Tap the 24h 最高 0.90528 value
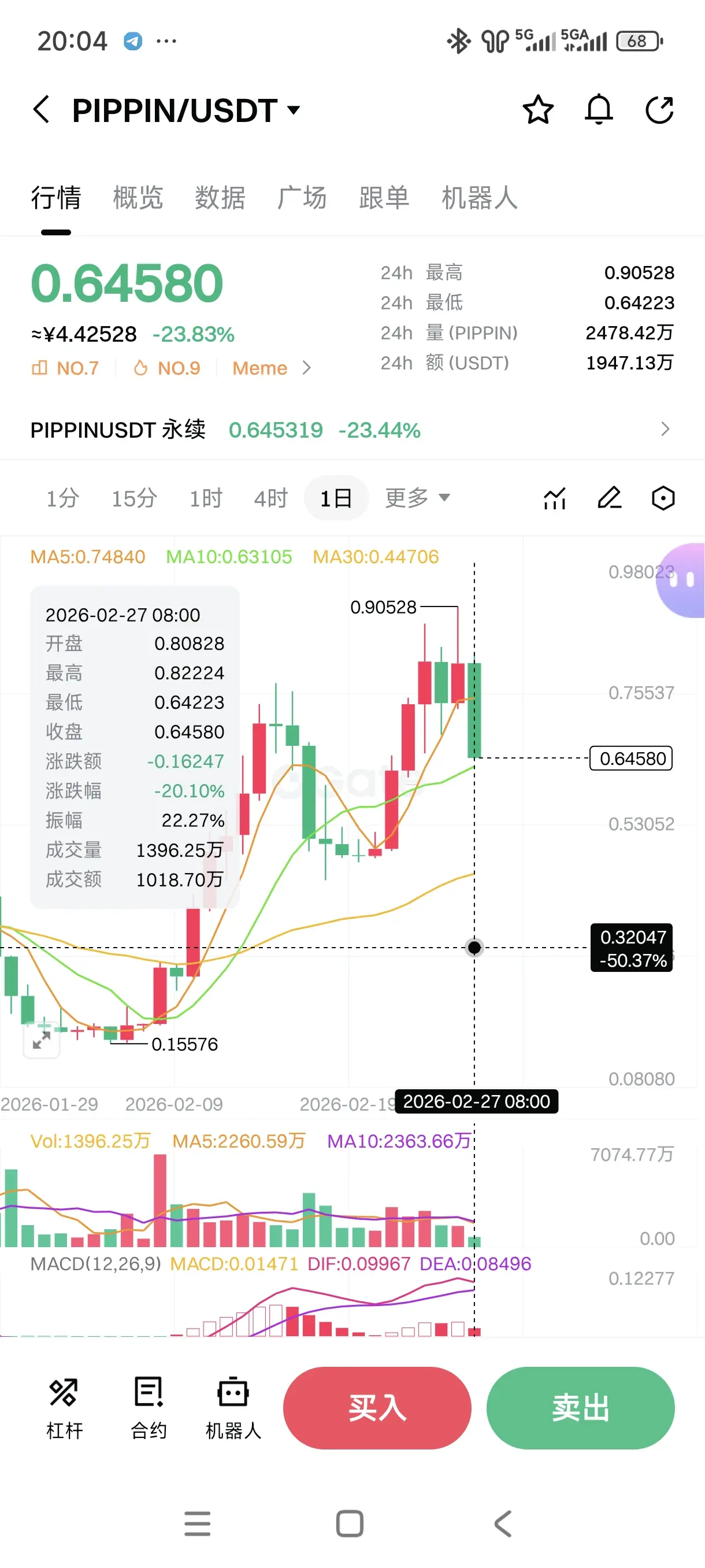The height and width of the screenshot is (1568, 705). click(639, 273)
